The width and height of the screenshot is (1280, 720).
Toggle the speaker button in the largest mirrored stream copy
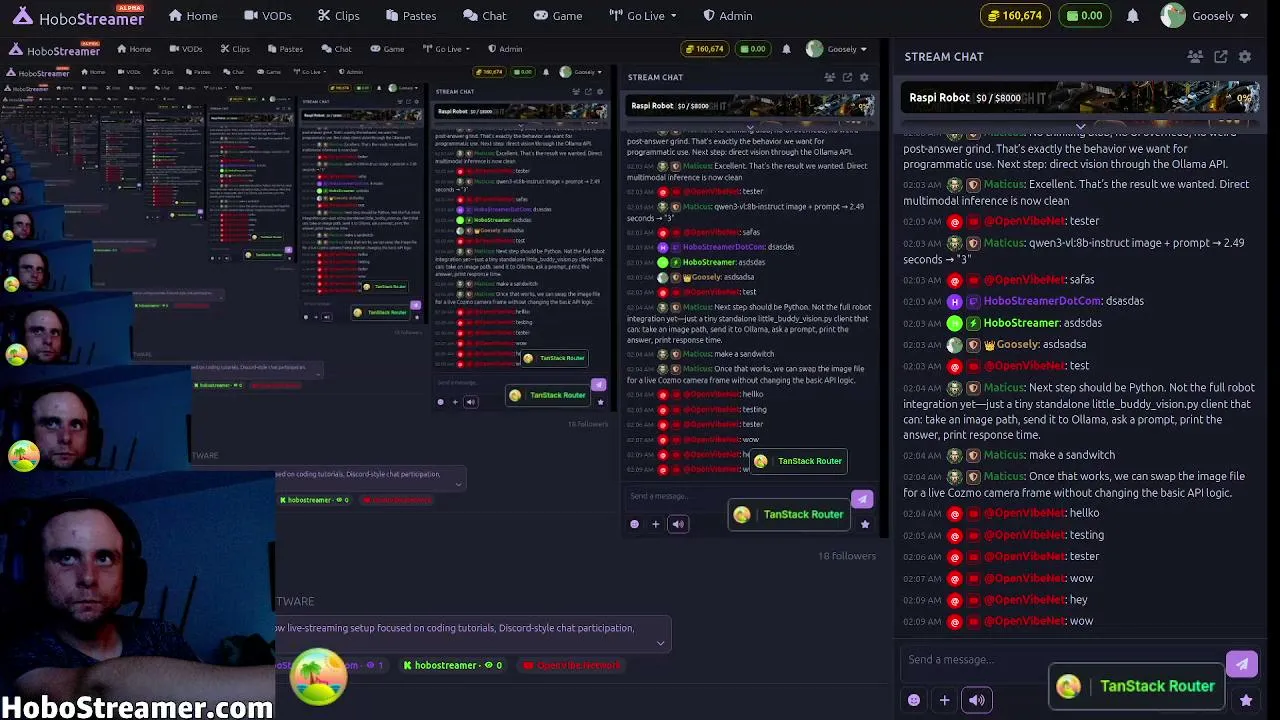point(678,524)
